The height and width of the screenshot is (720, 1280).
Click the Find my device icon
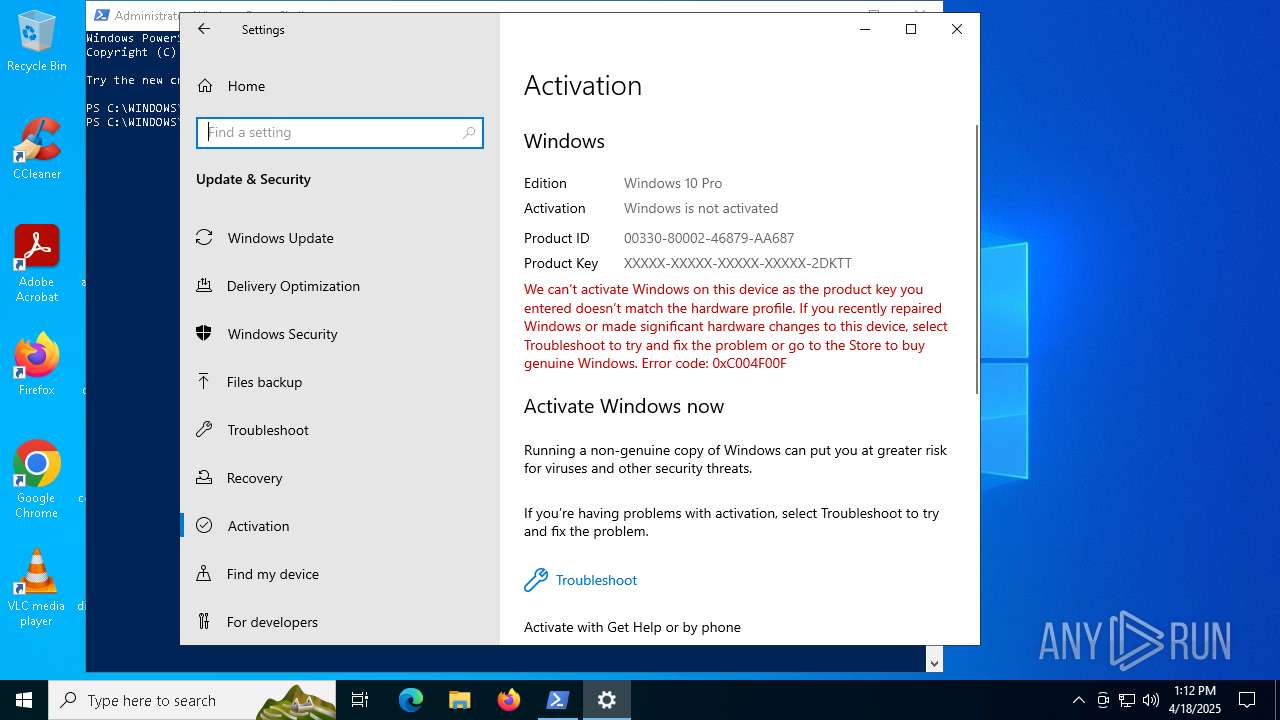[x=204, y=573]
